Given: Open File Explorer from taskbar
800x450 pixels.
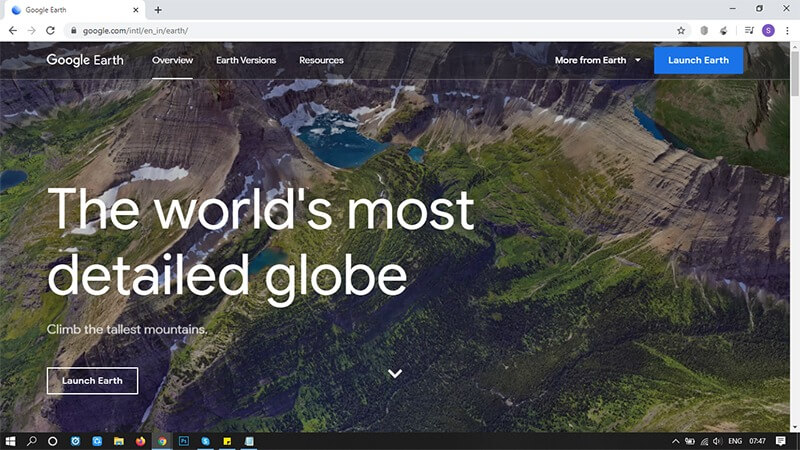Looking at the screenshot, I should (x=119, y=441).
